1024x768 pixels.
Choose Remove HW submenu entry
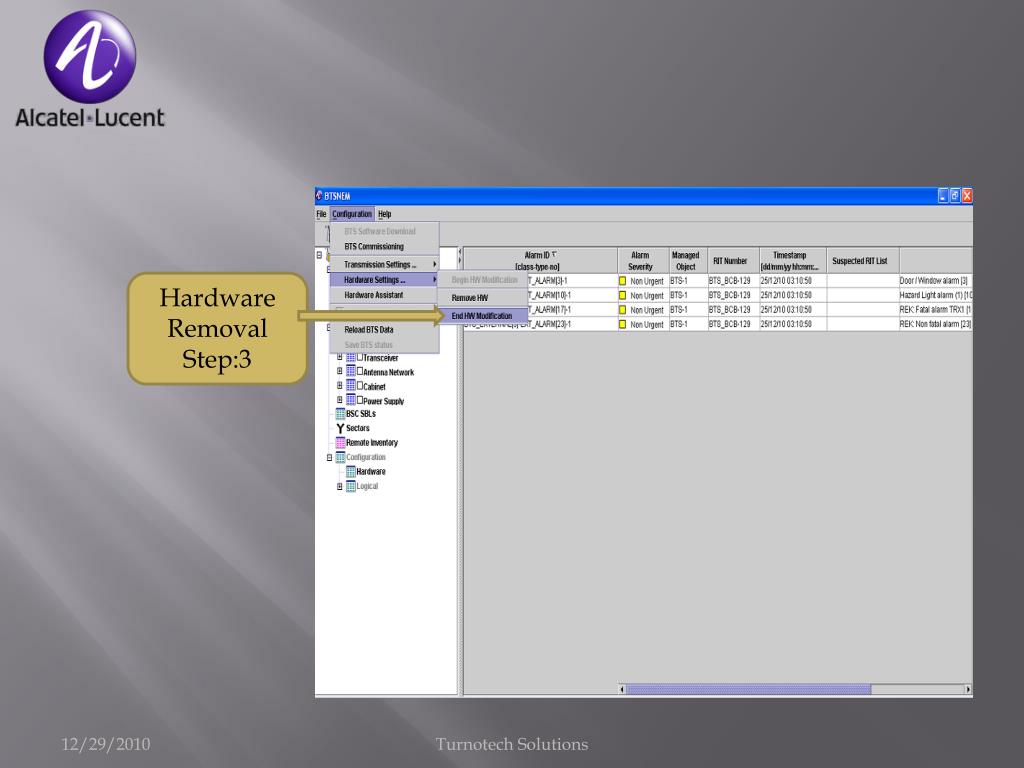(483, 298)
